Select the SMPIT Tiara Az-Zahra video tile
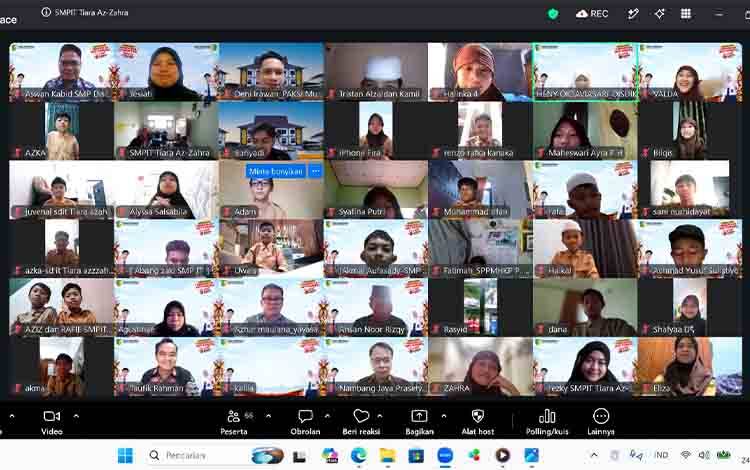 pyautogui.click(x=166, y=131)
